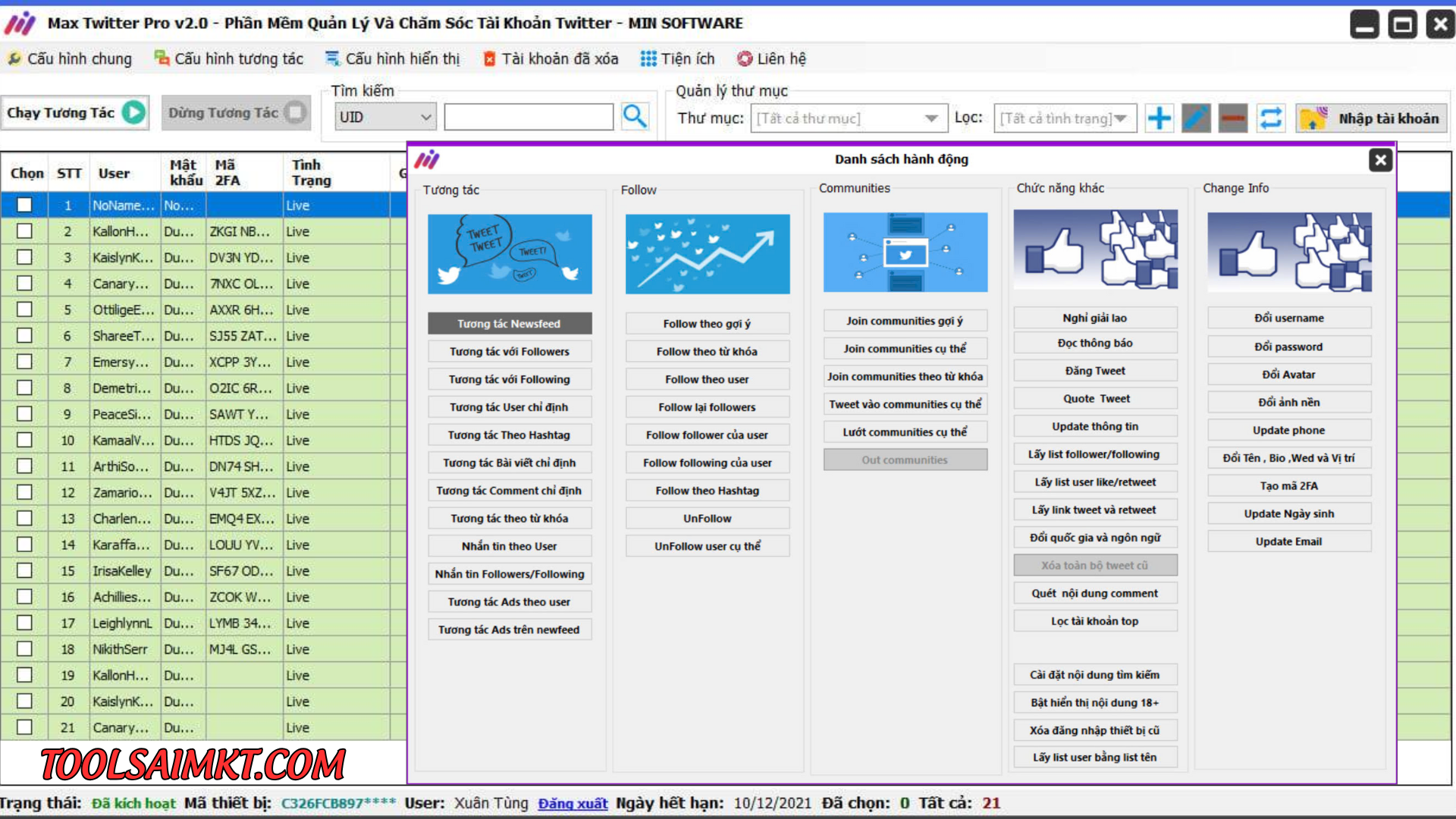Open the Tiện ích menu

pyautogui.click(x=677, y=58)
